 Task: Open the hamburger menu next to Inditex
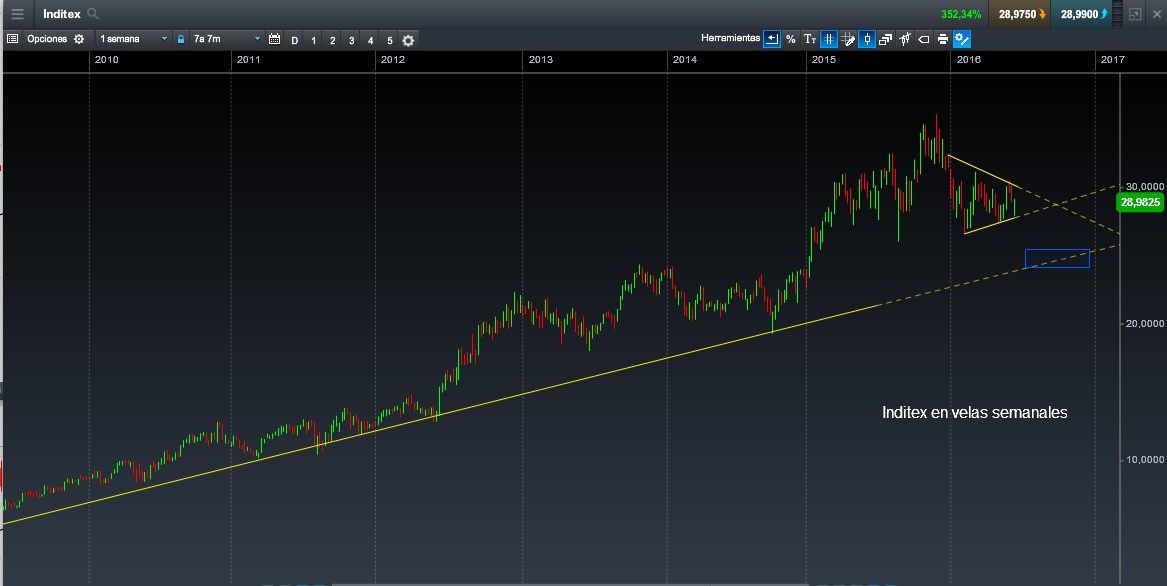coord(17,14)
